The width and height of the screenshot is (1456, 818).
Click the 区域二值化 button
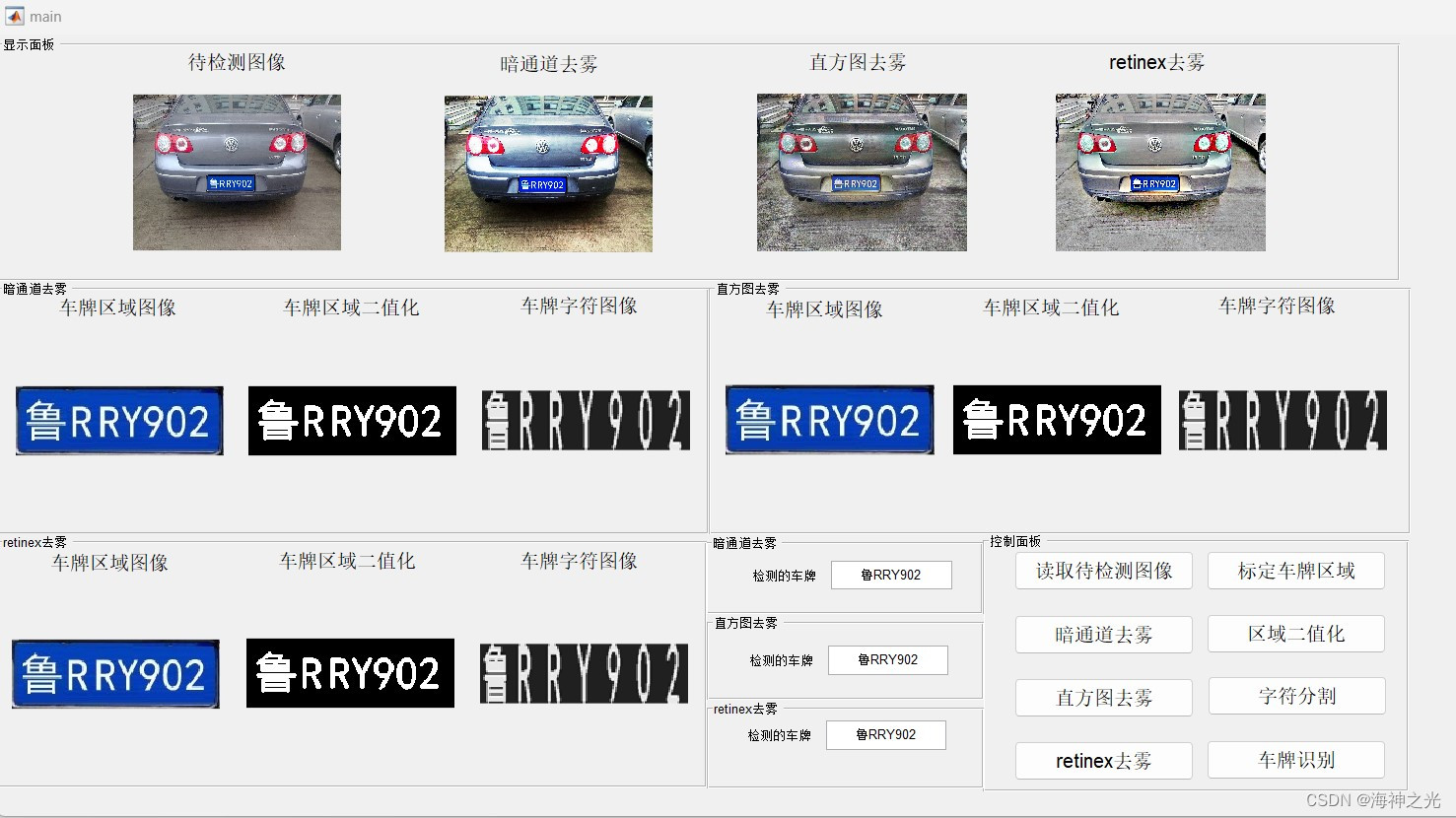point(1296,634)
